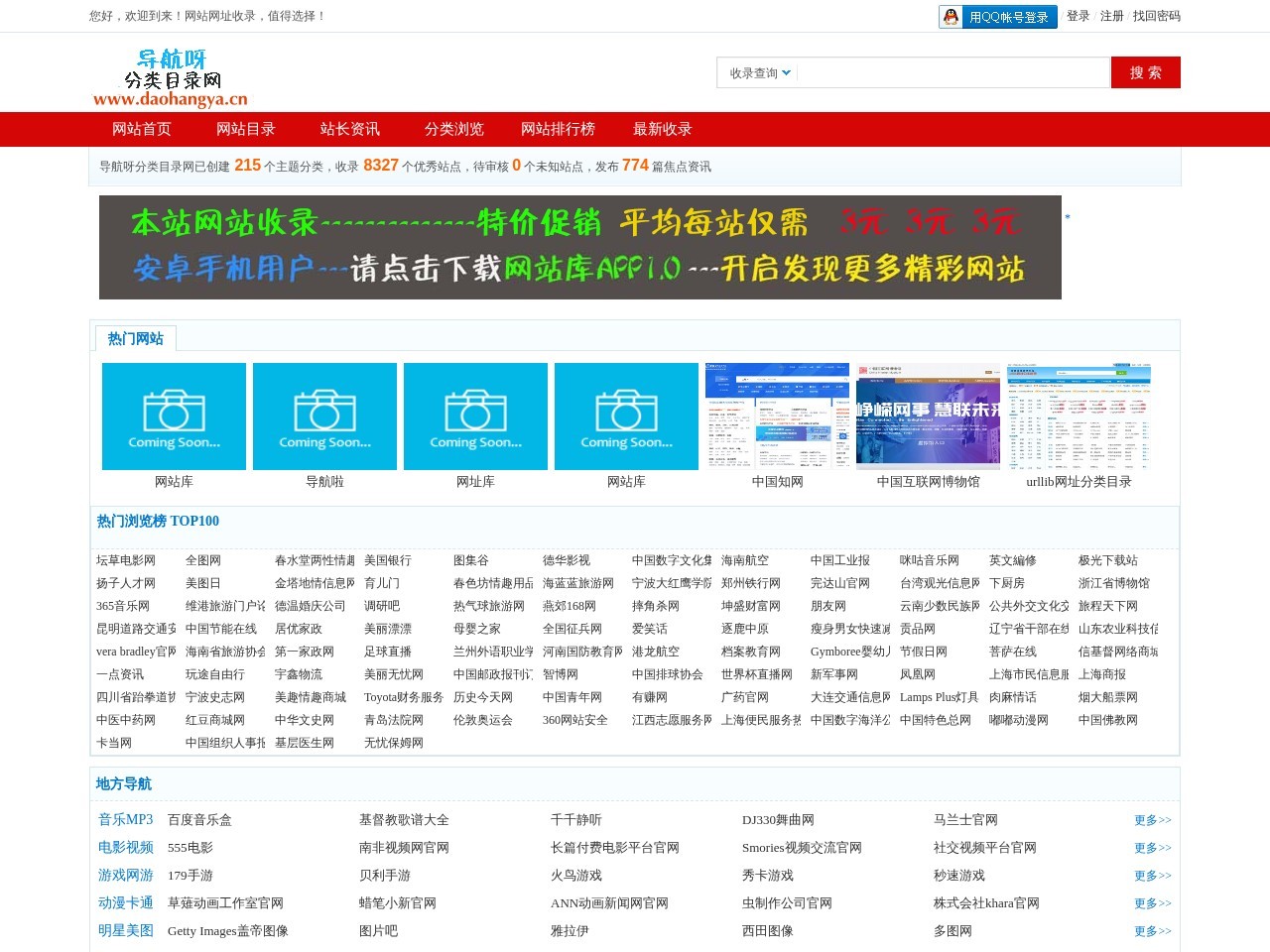The height and width of the screenshot is (952, 1270).
Task: Click 更多>> beside the 游戏网游 row
Action: [x=1150, y=876]
